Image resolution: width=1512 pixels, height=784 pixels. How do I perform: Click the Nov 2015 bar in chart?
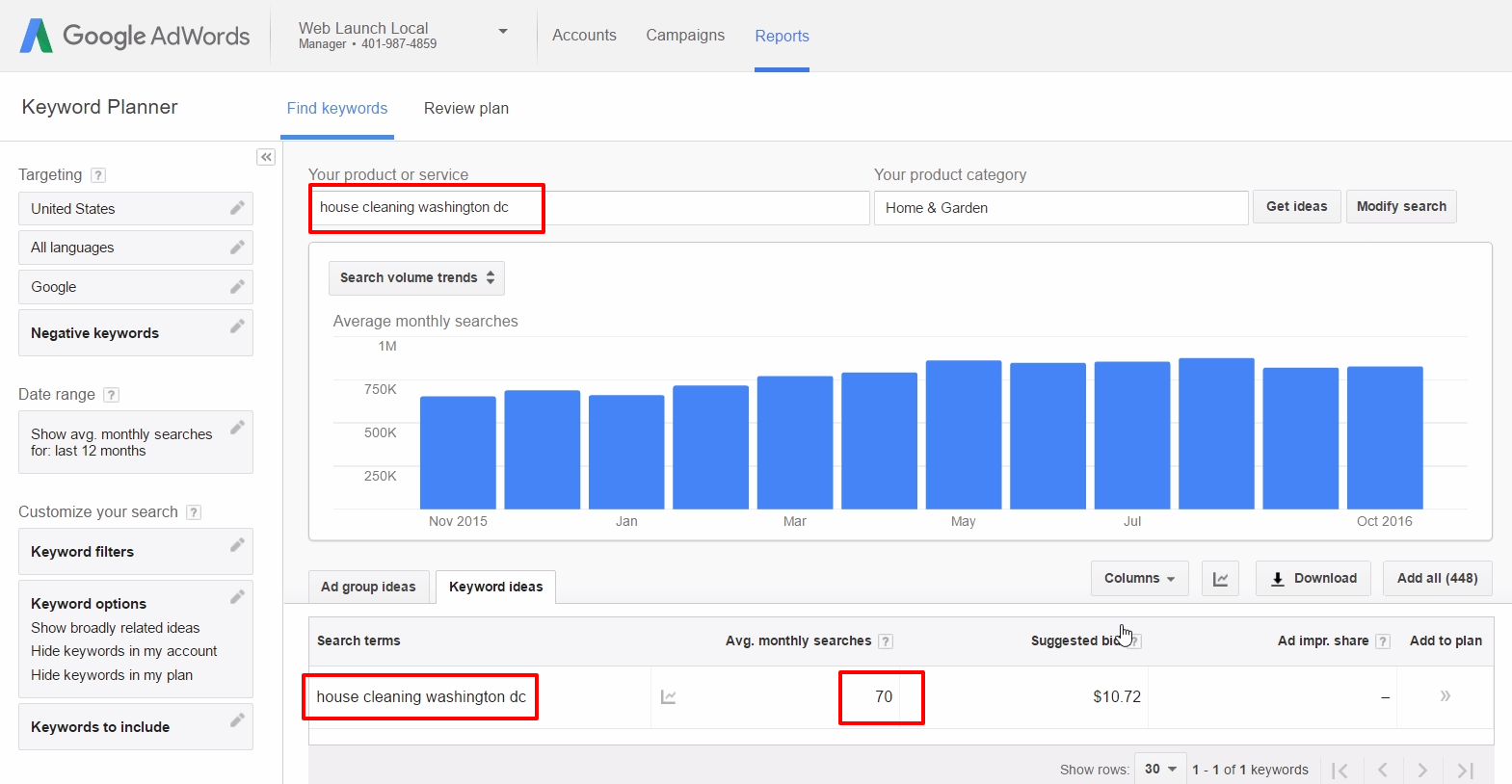click(x=458, y=453)
